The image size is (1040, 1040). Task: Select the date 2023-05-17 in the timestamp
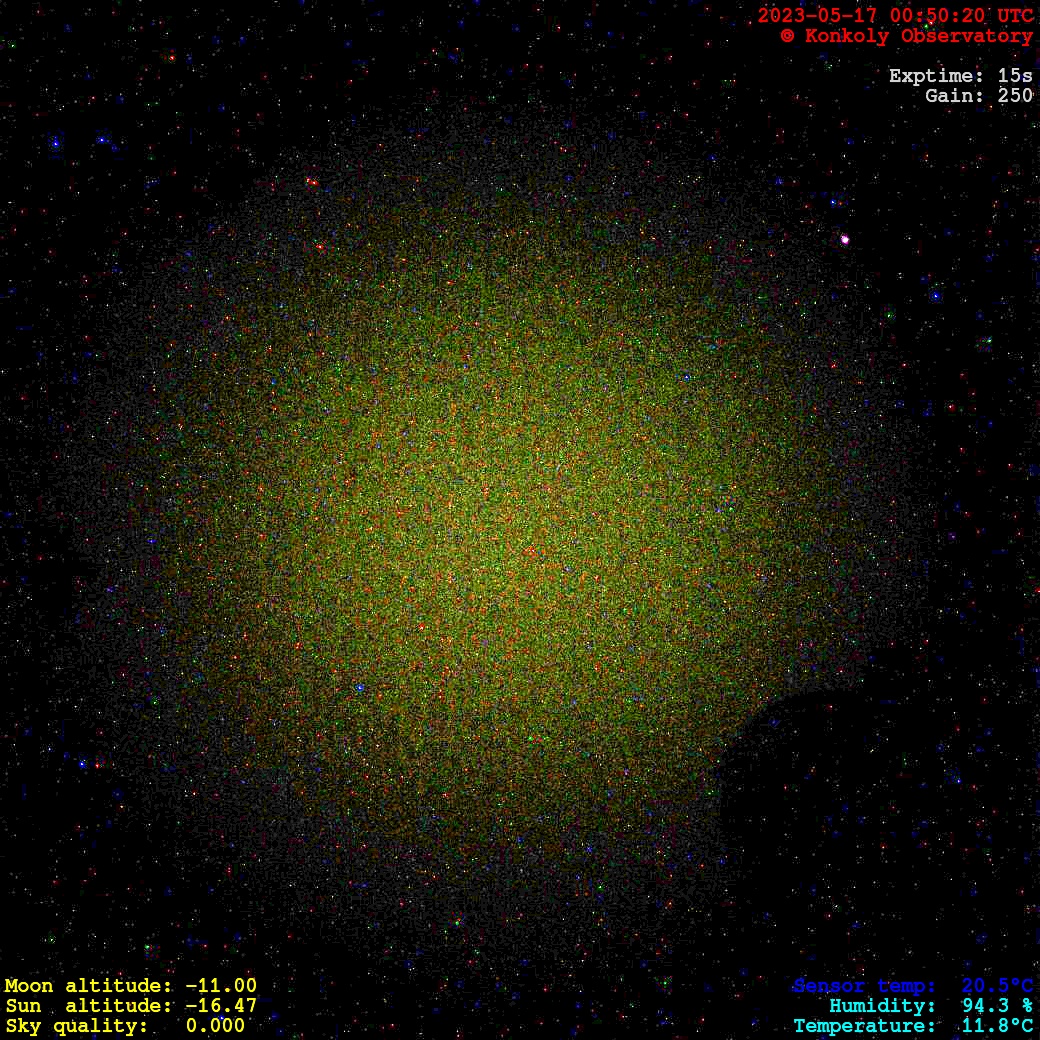click(x=812, y=16)
